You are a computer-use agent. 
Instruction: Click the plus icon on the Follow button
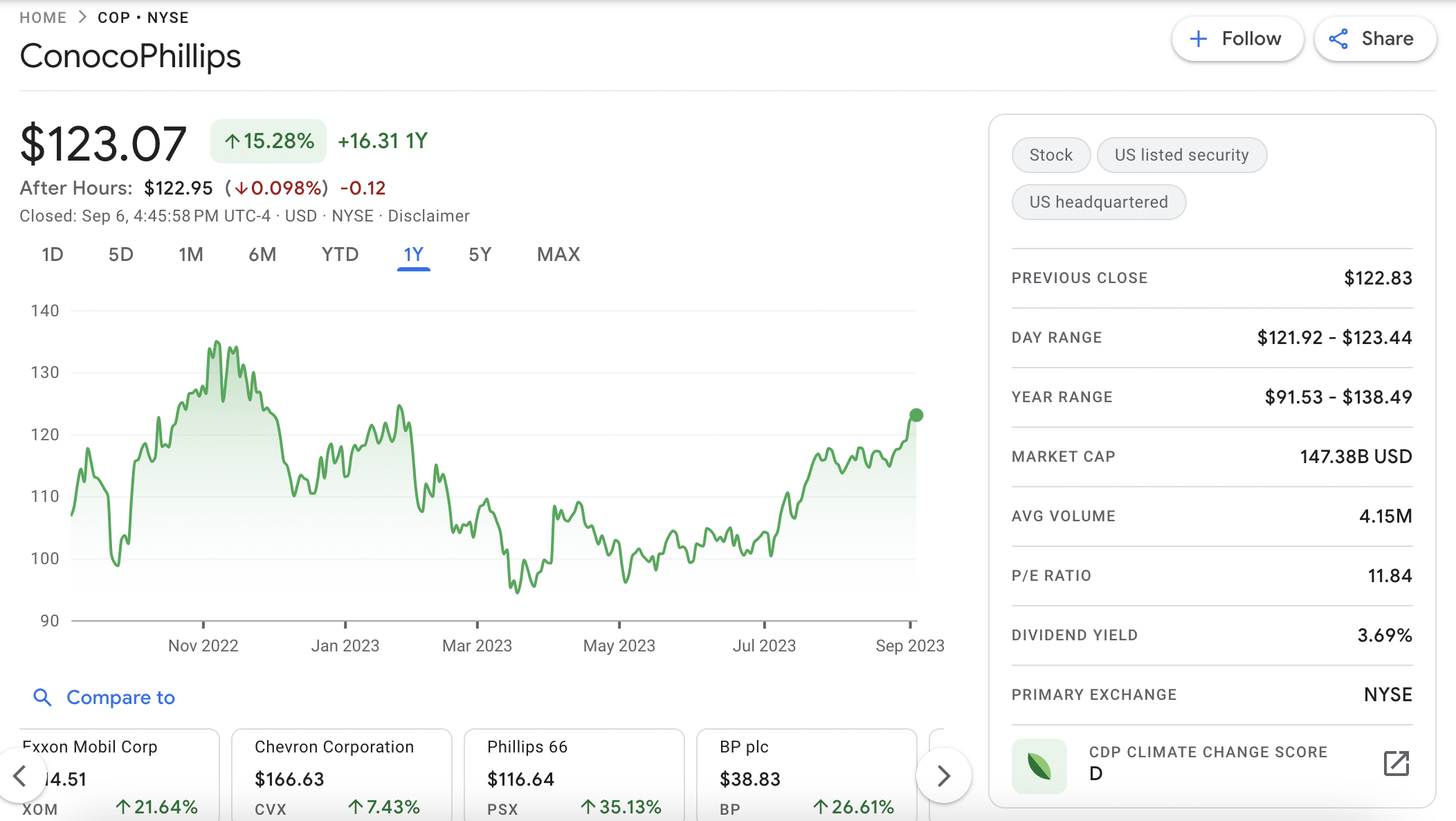pos(1199,39)
